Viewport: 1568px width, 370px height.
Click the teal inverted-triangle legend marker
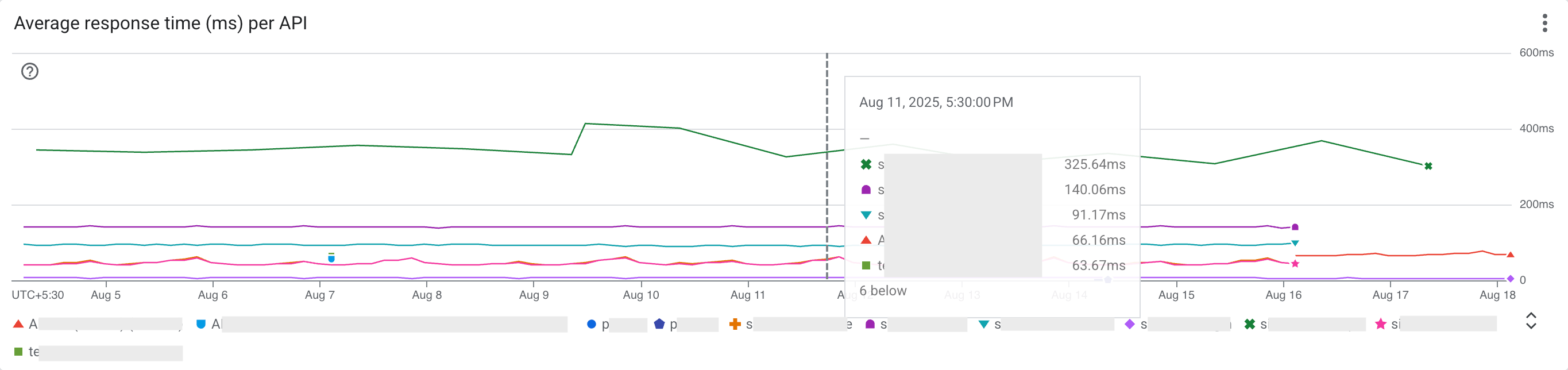[984, 325]
